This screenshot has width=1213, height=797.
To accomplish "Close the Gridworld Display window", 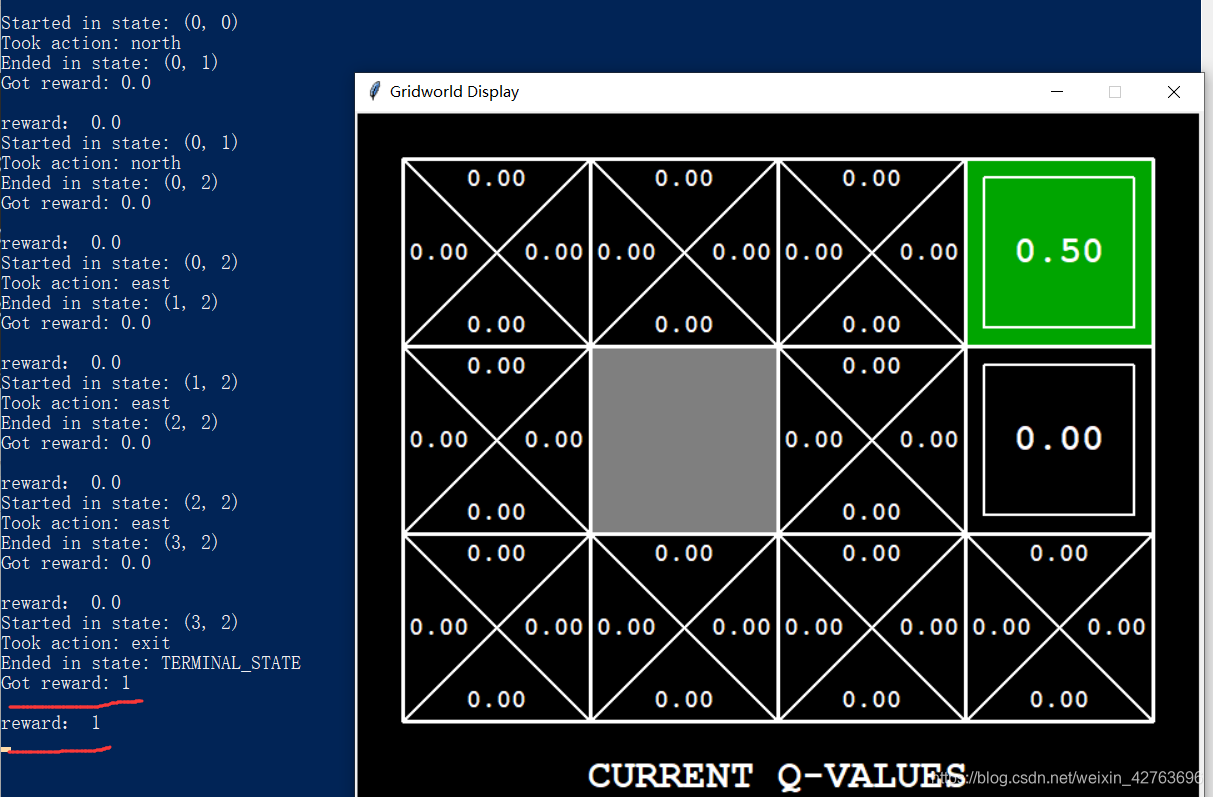I will click(1174, 92).
